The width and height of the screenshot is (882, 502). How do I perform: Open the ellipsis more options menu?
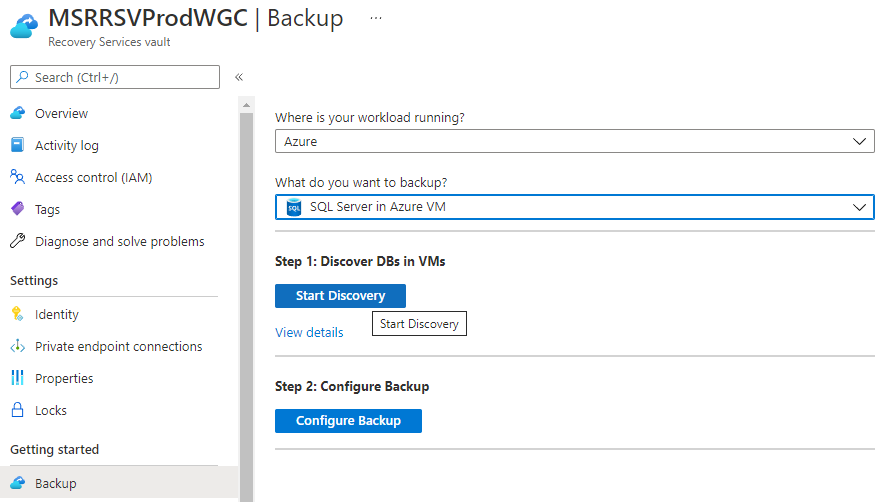(x=376, y=18)
